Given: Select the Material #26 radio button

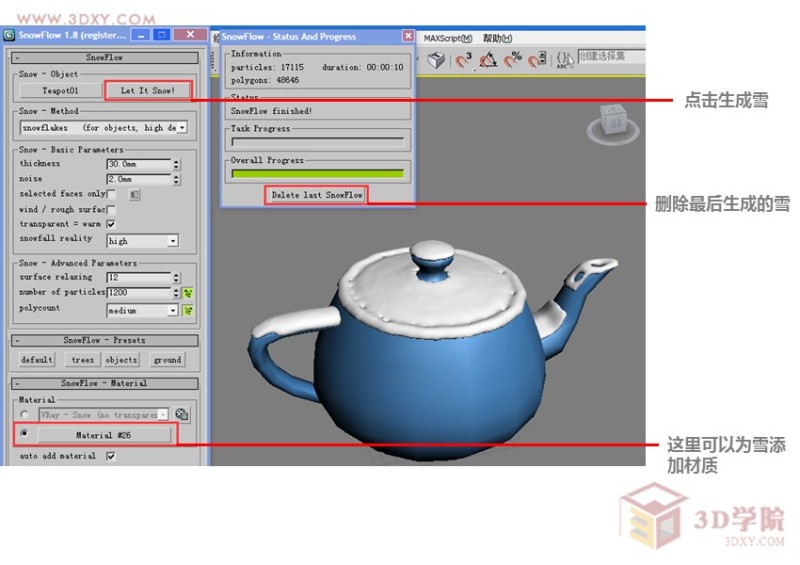Looking at the screenshot, I should click(x=24, y=433).
